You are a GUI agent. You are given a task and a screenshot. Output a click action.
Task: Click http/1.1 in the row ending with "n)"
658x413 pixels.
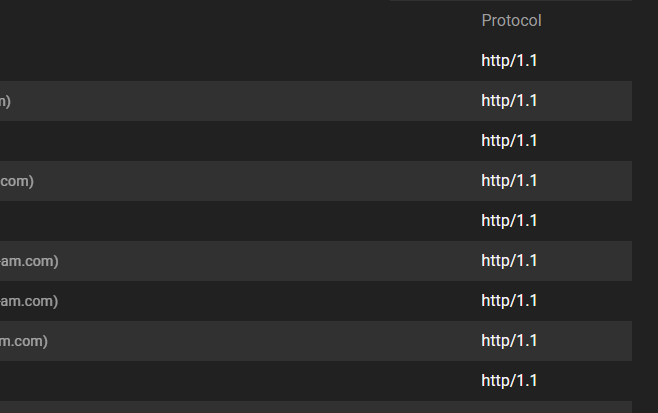[509, 101]
